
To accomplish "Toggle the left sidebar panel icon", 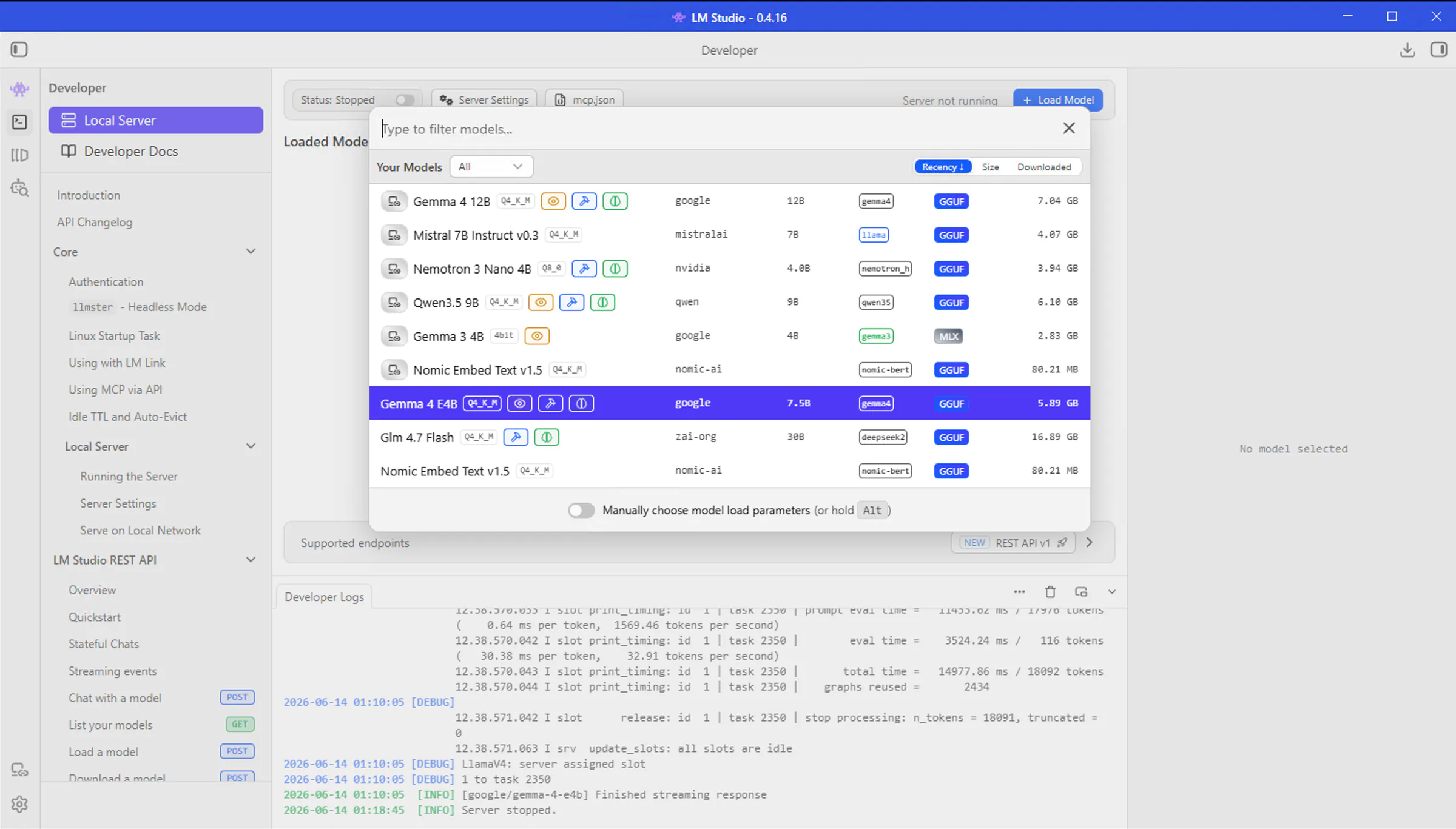I will pos(19,50).
